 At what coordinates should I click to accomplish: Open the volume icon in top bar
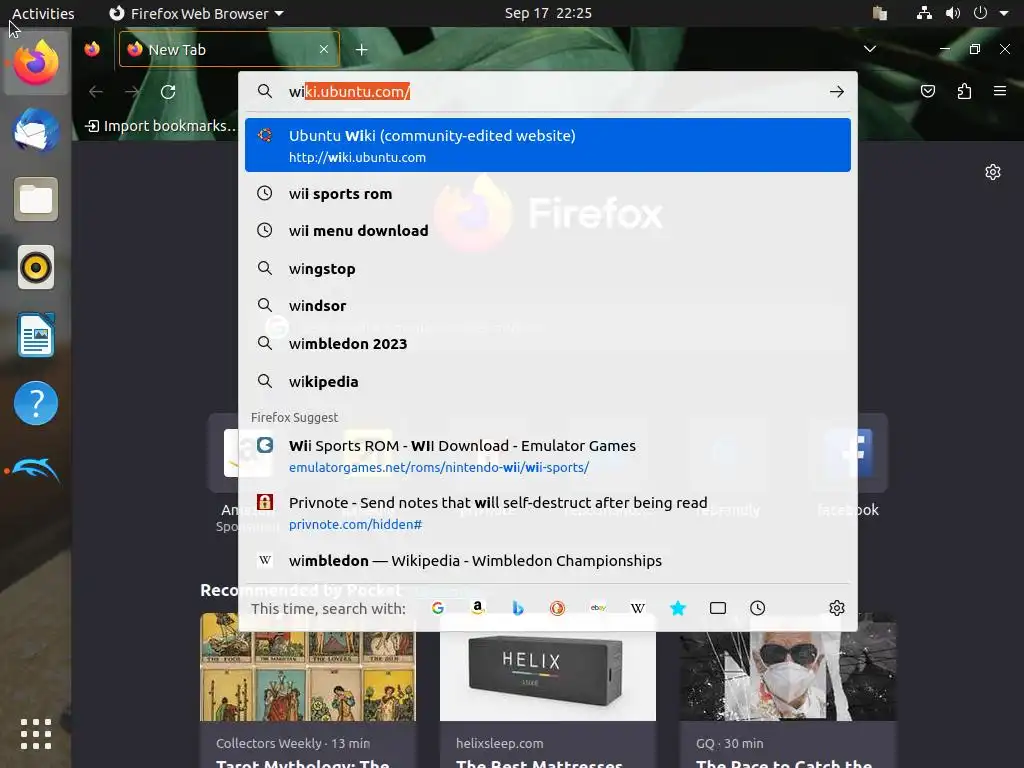pos(953,13)
